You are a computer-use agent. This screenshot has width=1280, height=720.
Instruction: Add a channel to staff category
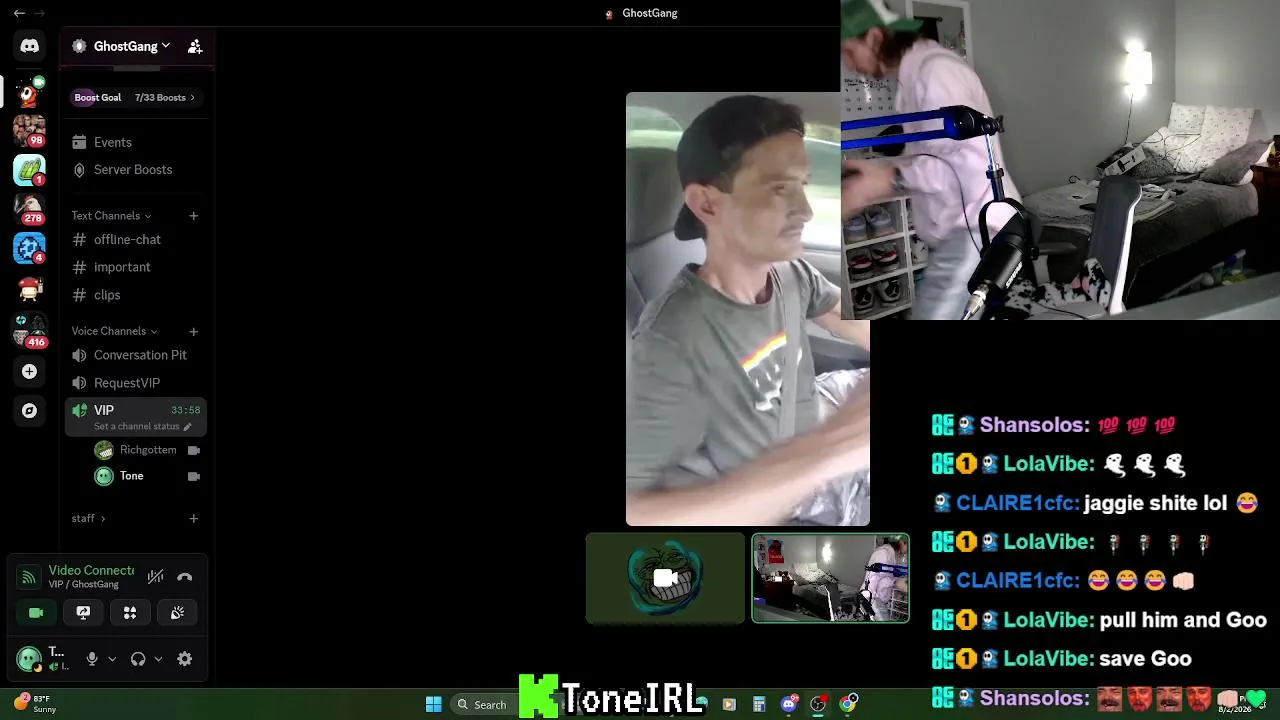point(193,518)
